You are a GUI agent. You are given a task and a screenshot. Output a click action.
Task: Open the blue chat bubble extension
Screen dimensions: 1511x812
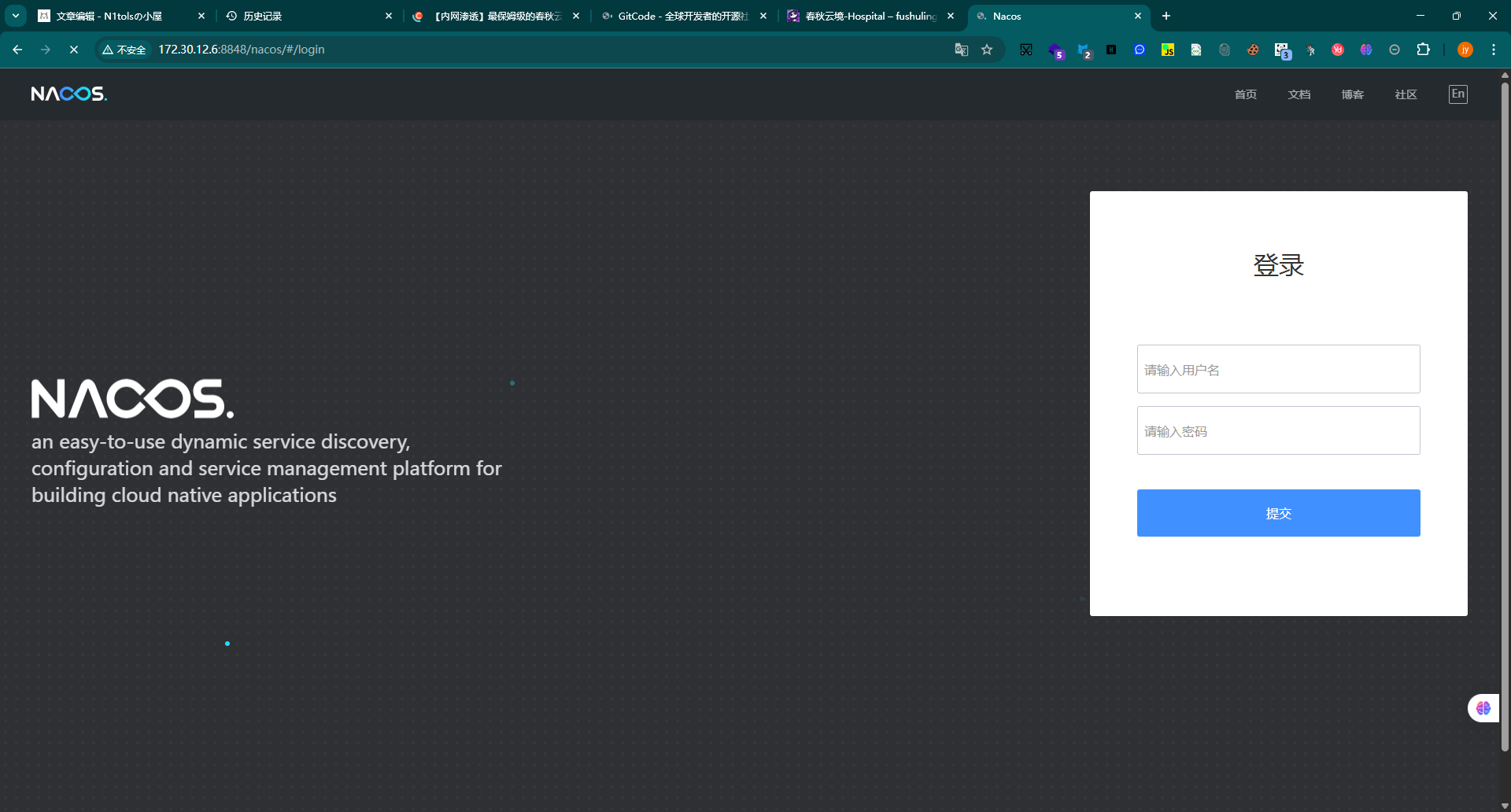point(1140,50)
